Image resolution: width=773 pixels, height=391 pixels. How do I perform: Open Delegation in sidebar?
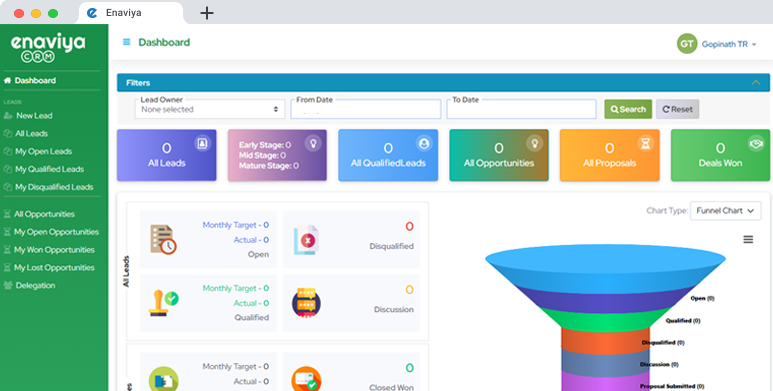coord(30,285)
